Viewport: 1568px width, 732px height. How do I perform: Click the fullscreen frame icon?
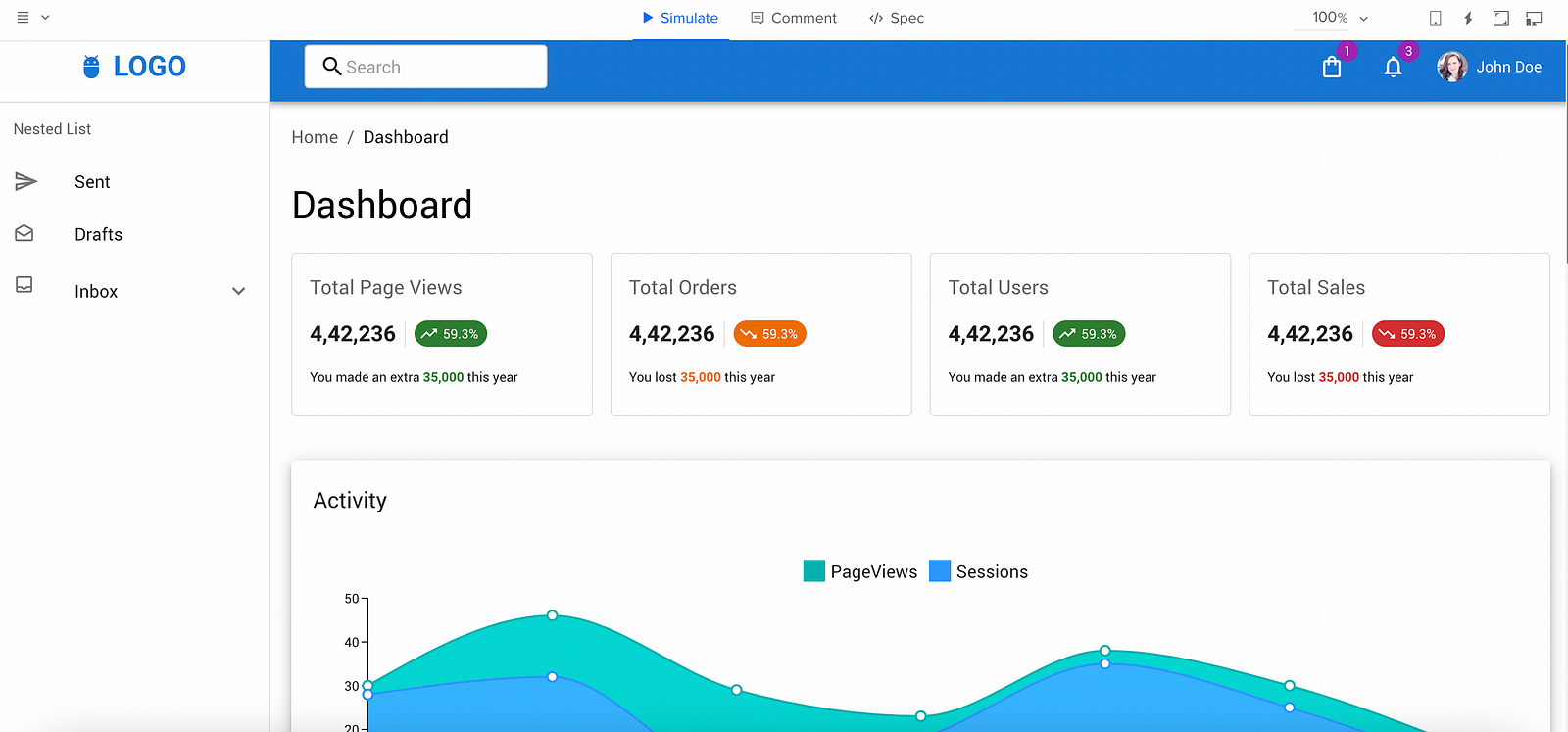pos(1500,18)
